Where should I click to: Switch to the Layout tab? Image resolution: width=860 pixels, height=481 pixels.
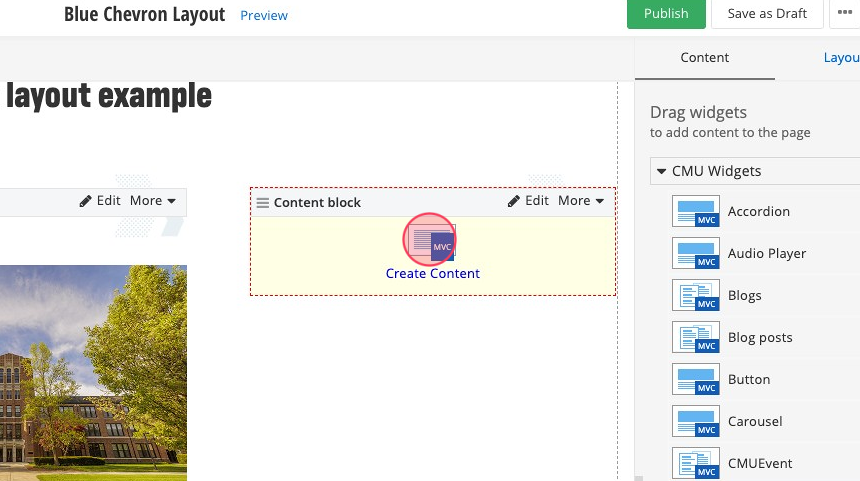(841, 58)
